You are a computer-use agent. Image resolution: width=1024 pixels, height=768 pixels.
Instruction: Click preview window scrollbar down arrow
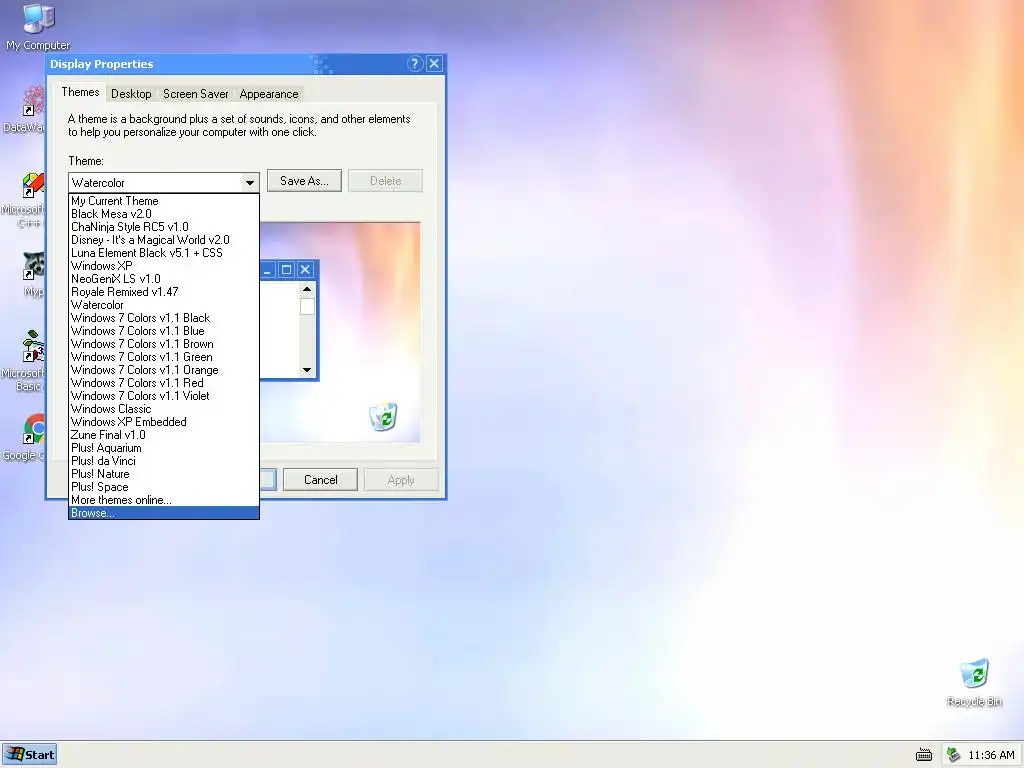pyautogui.click(x=307, y=370)
